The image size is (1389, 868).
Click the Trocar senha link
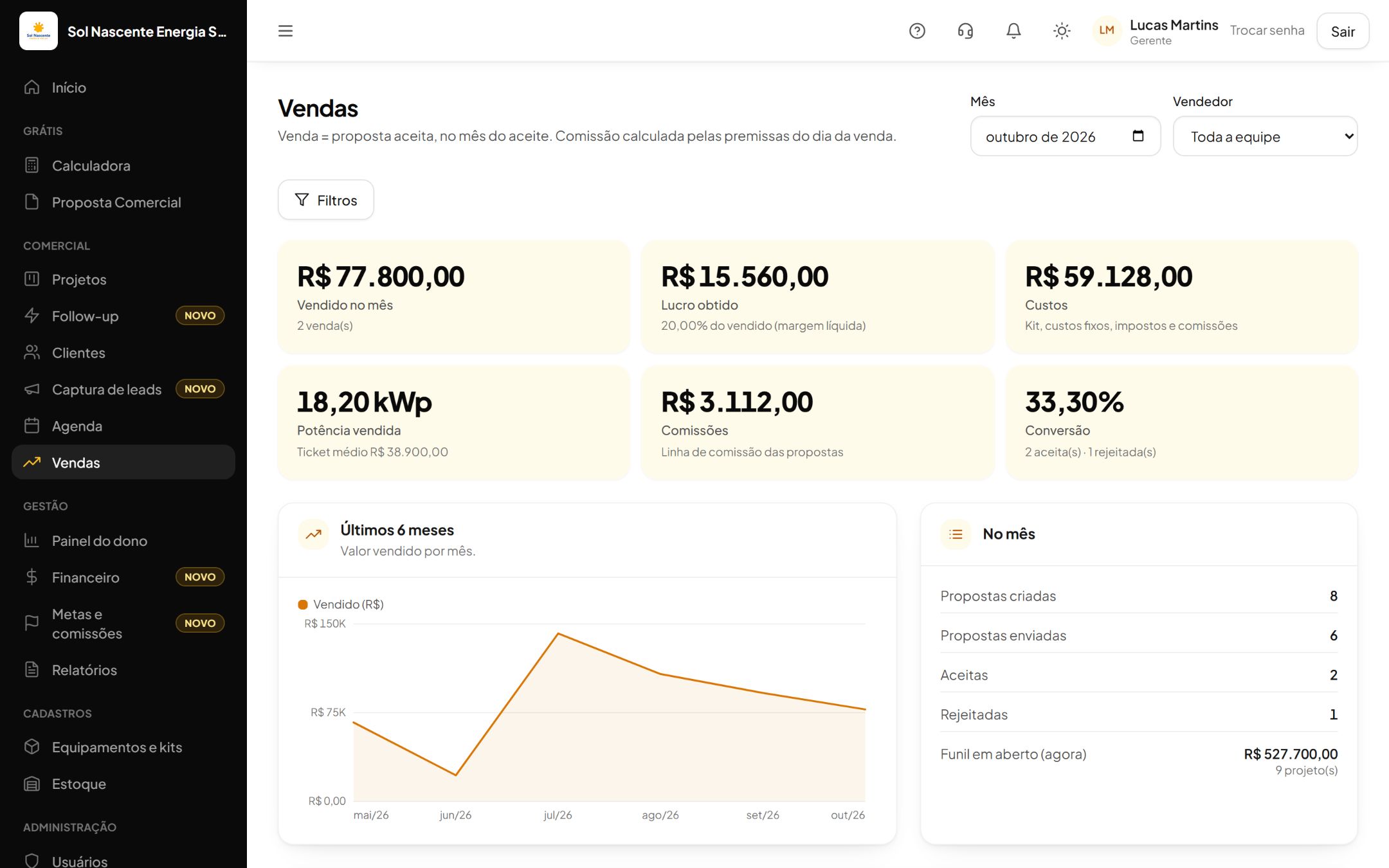point(1267,30)
